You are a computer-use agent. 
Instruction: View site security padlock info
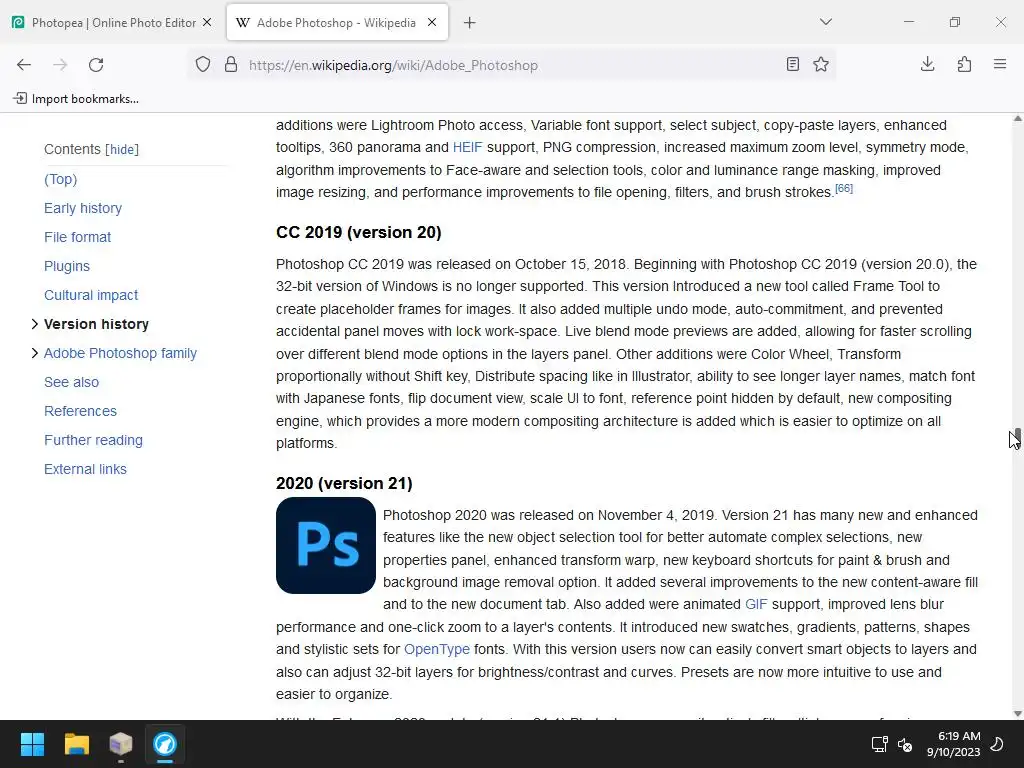(231, 65)
